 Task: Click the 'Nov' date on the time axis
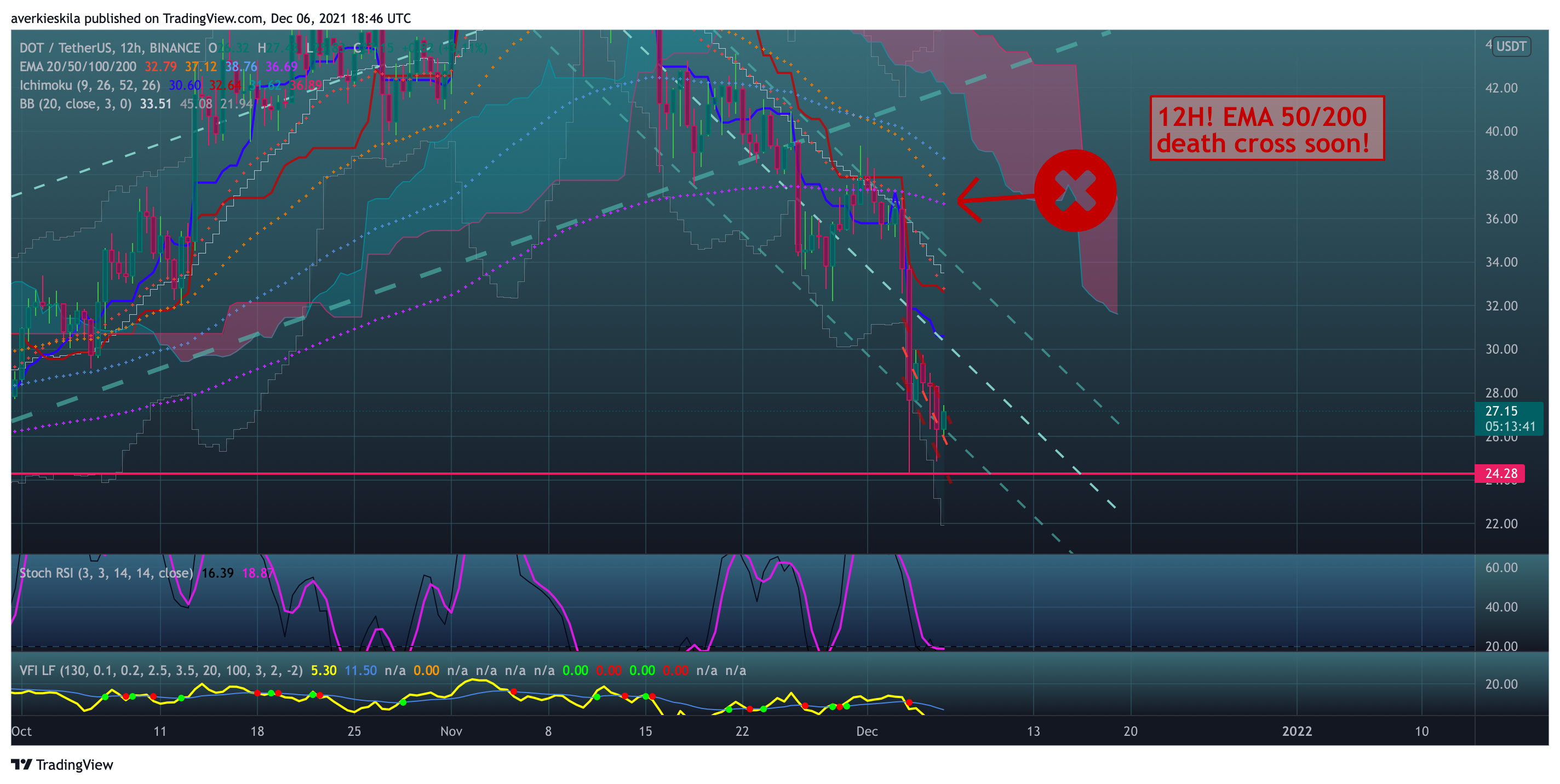(451, 731)
